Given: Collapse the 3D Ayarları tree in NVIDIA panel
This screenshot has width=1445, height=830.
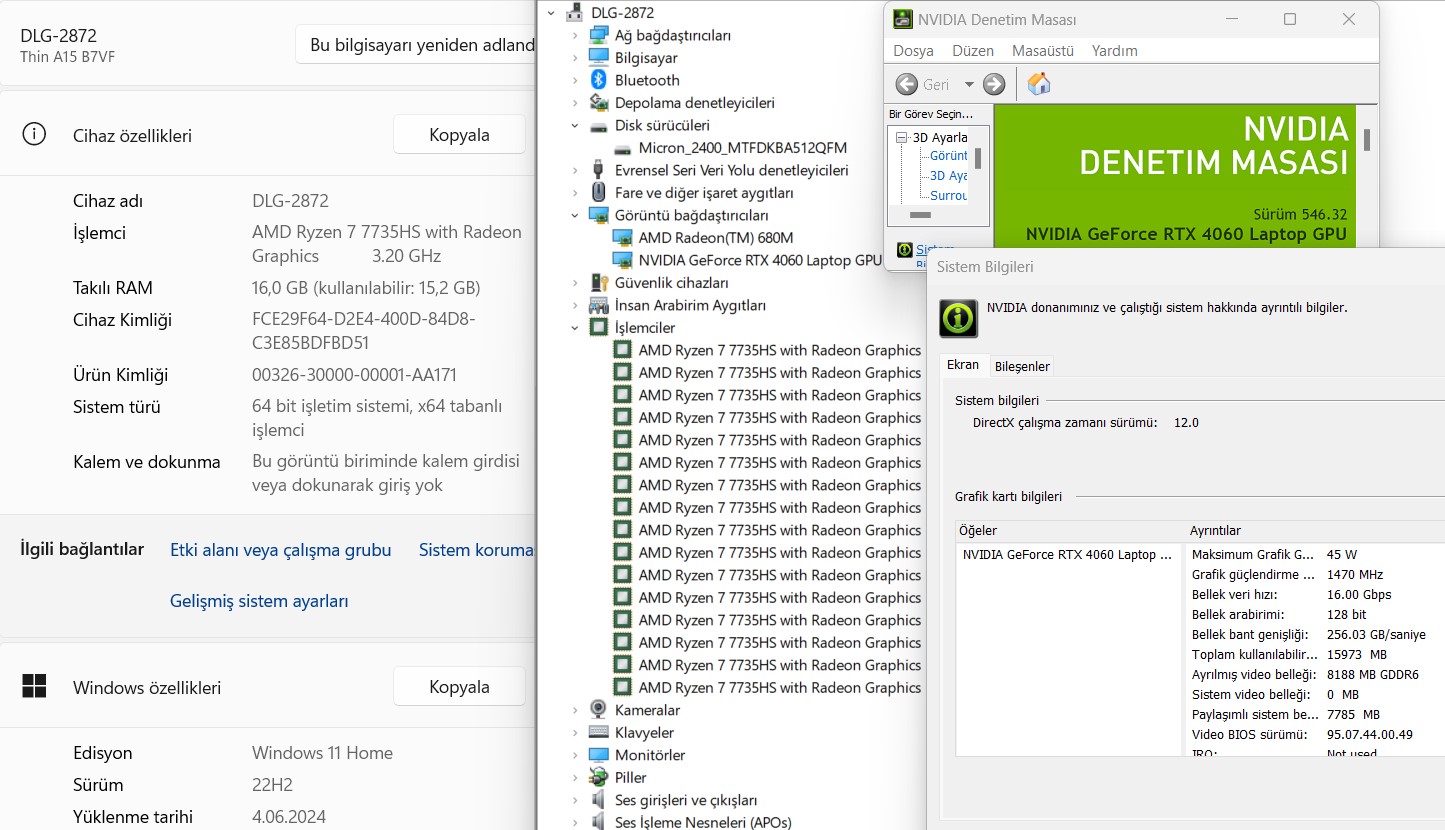Looking at the screenshot, I should [901, 137].
